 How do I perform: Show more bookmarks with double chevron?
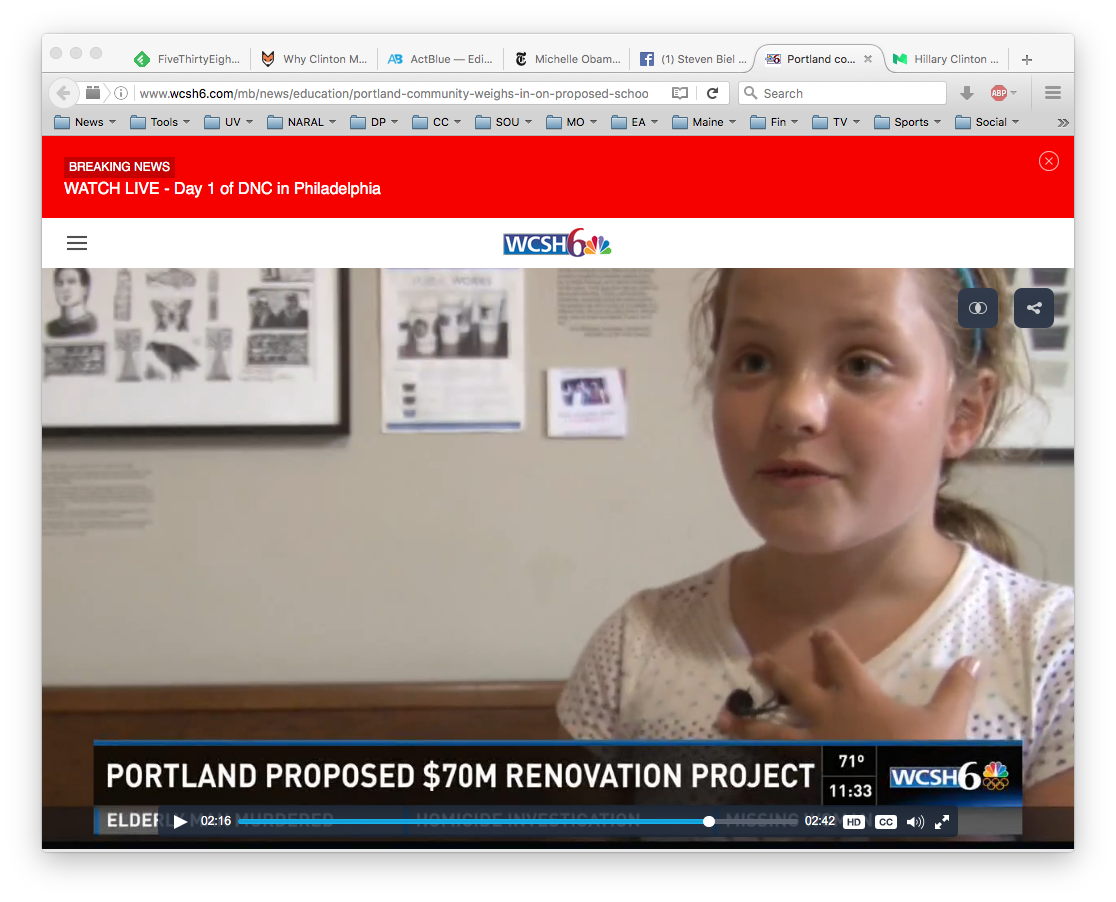pyautogui.click(x=1063, y=122)
